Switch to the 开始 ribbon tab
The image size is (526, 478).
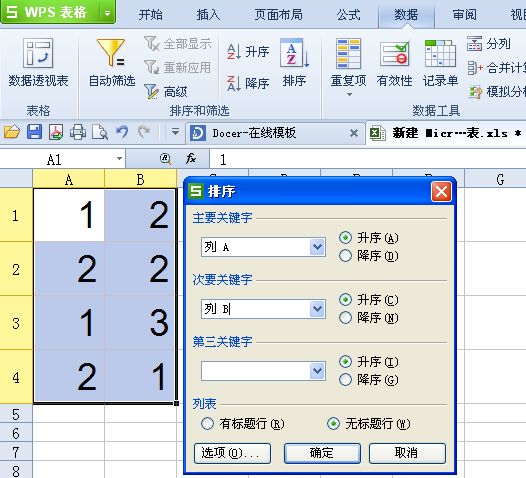coord(150,15)
